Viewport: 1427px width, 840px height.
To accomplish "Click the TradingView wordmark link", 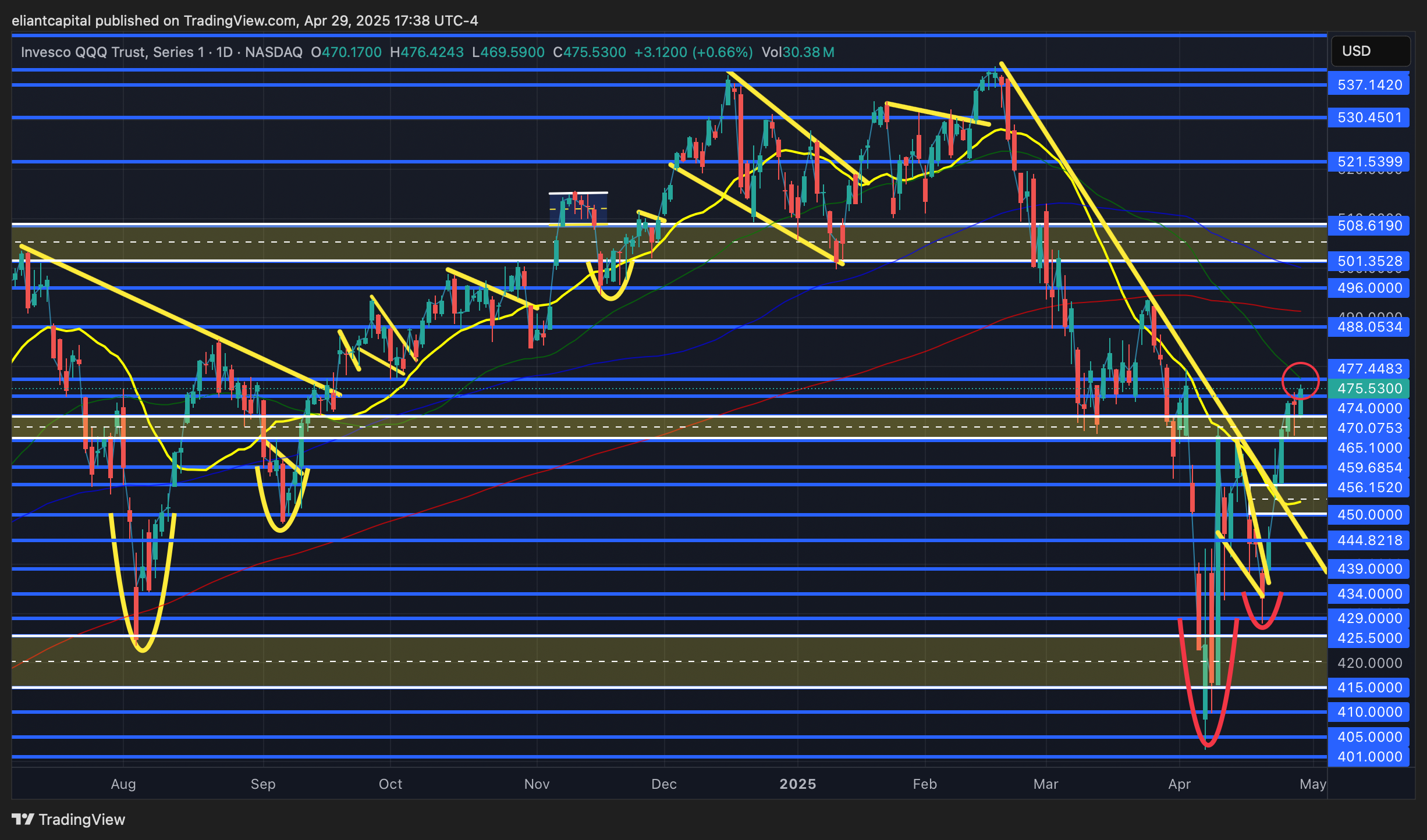I will (x=81, y=819).
